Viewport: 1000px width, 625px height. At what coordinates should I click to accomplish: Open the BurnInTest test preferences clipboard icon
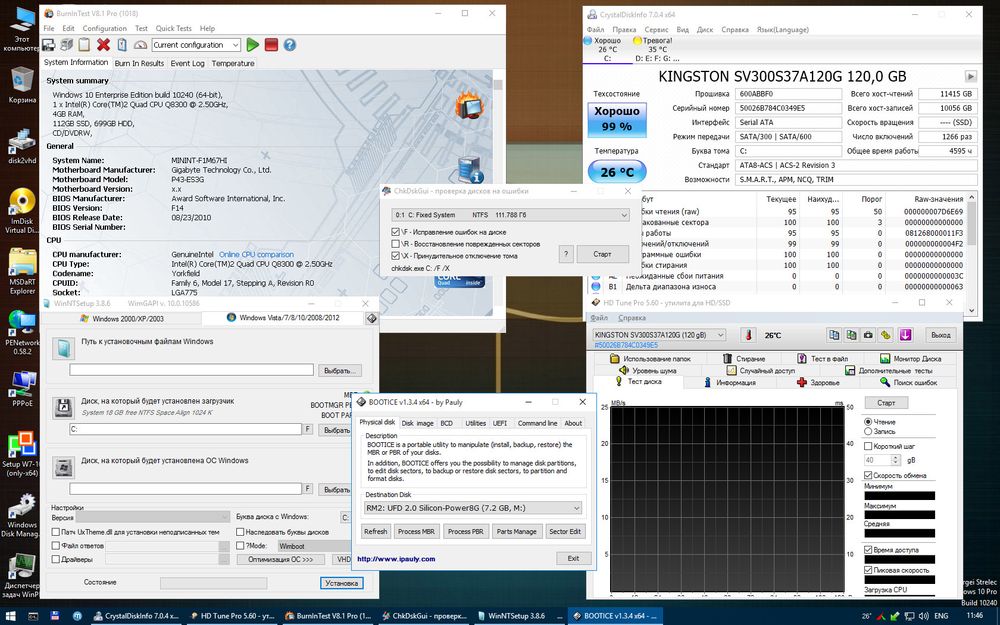coord(122,45)
